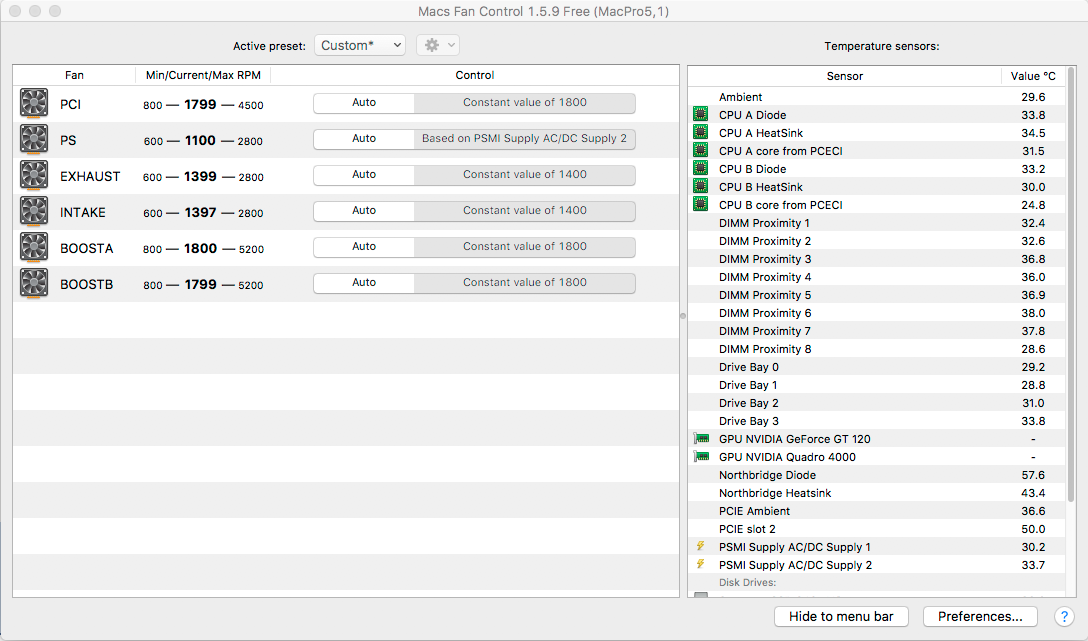Screen dimensions: 1088x641
Task: Click the Disk Drives section label
Action: (x=747, y=583)
